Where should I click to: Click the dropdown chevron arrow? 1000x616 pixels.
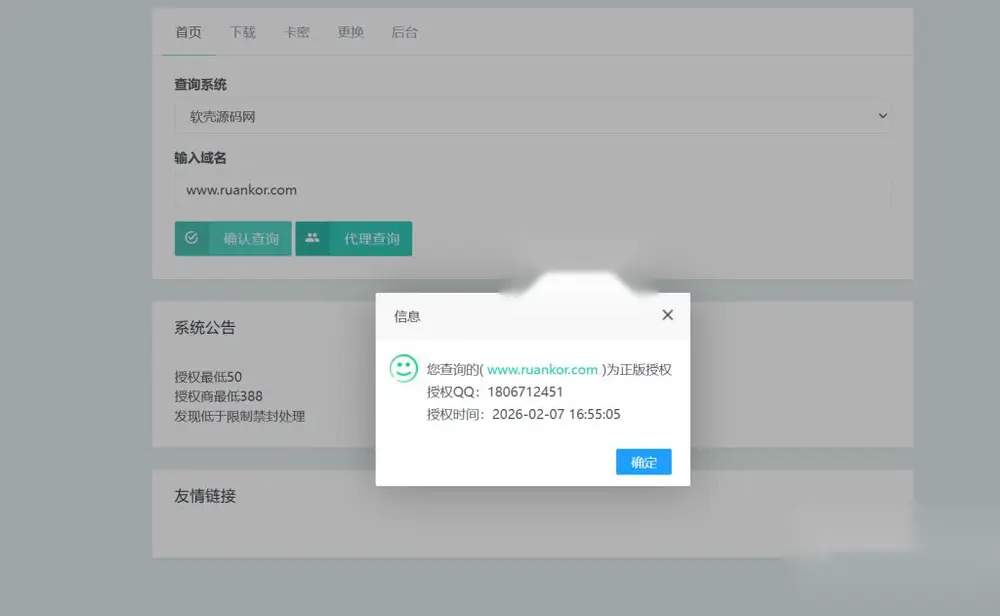(x=883, y=116)
